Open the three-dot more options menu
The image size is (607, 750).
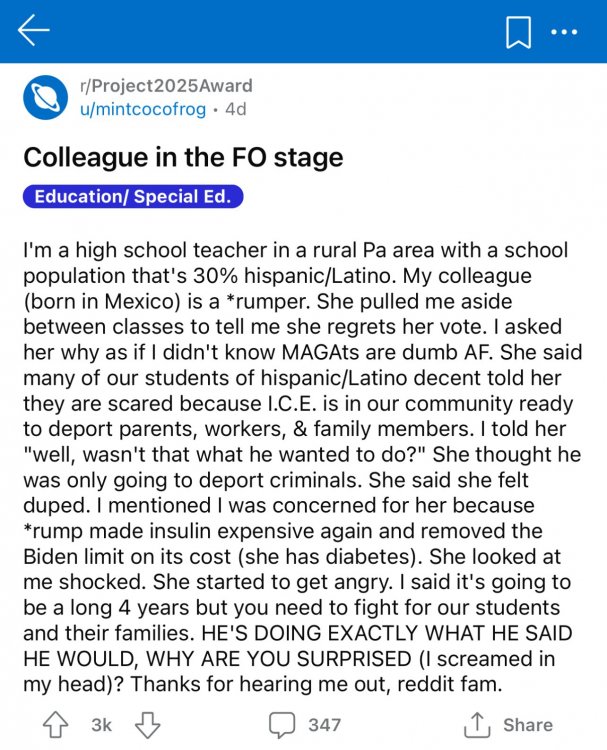click(564, 33)
